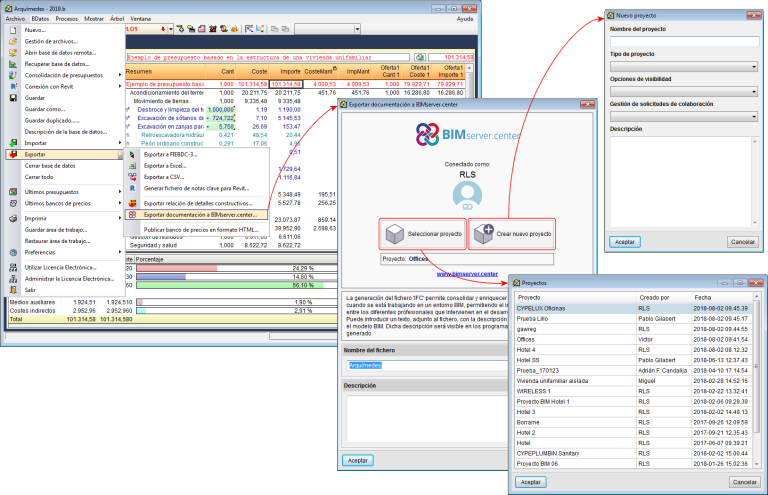
Task: Open the Ayuda menu
Action: click(x=465, y=19)
